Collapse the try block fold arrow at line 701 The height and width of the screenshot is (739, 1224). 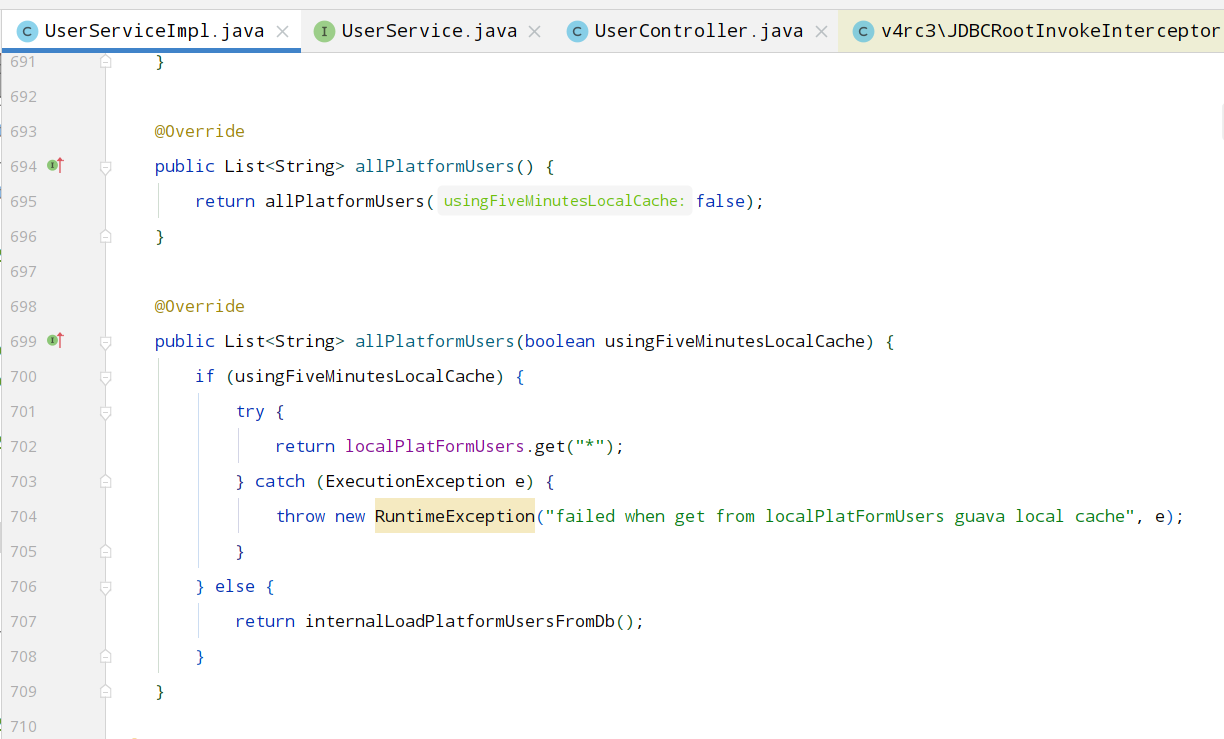click(105, 411)
